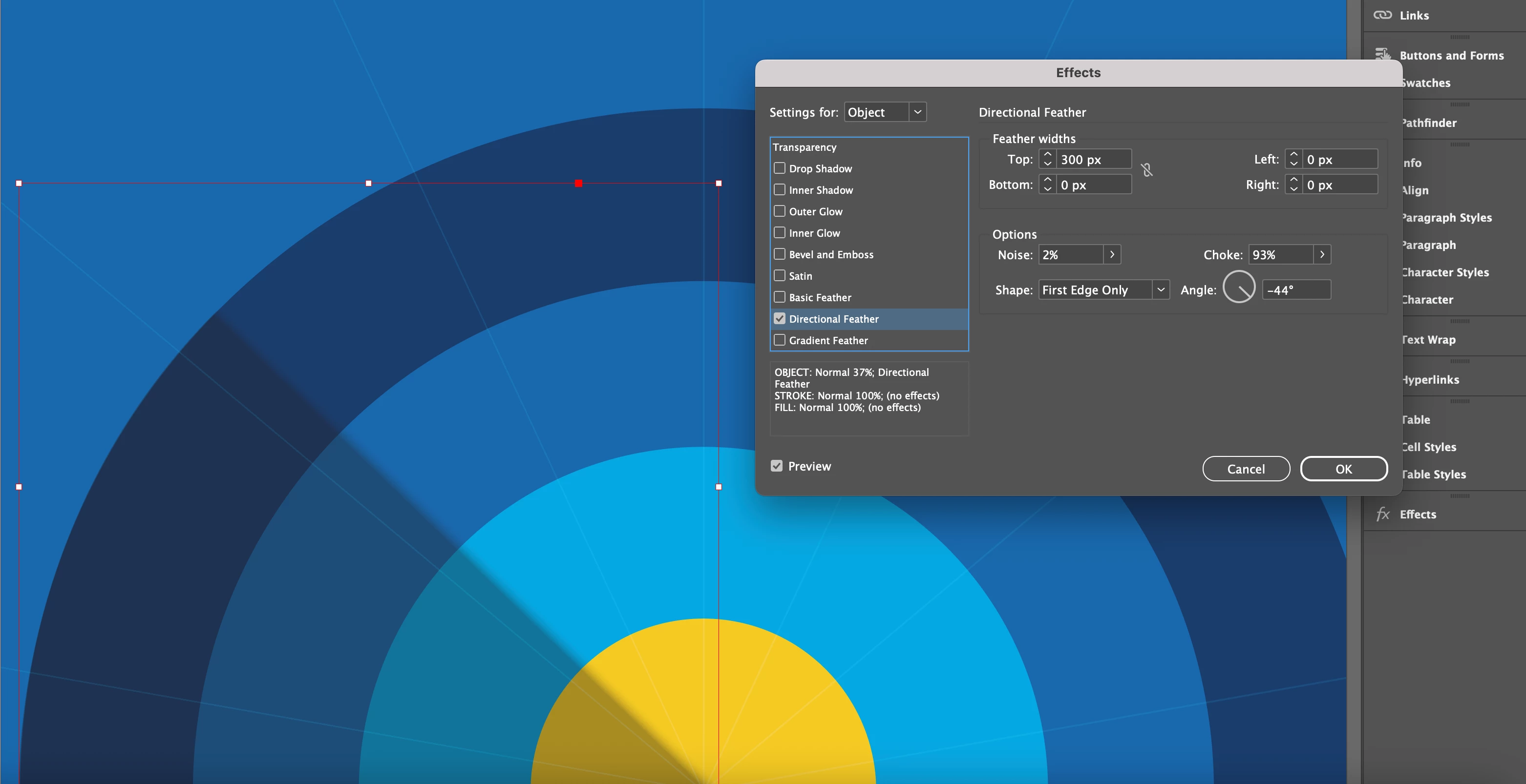The width and height of the screenshot is (1526, 784).
Task: Click the top-center selection handle
Action: [368, 184]
